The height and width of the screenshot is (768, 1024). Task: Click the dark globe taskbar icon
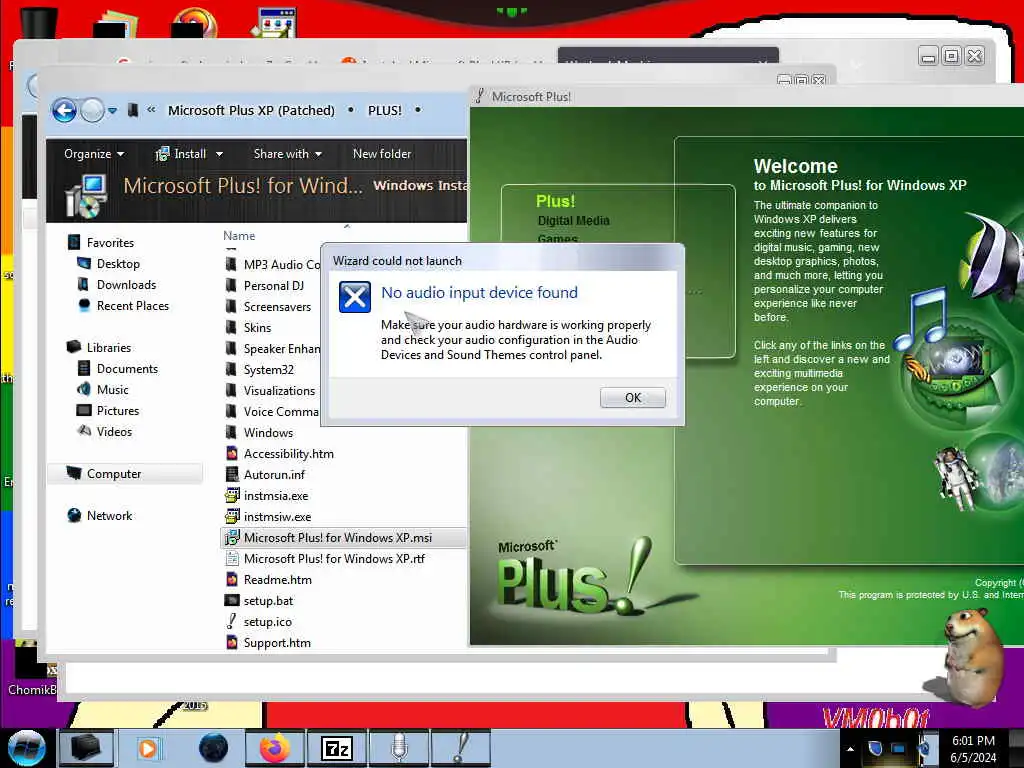tap(214, 748)
